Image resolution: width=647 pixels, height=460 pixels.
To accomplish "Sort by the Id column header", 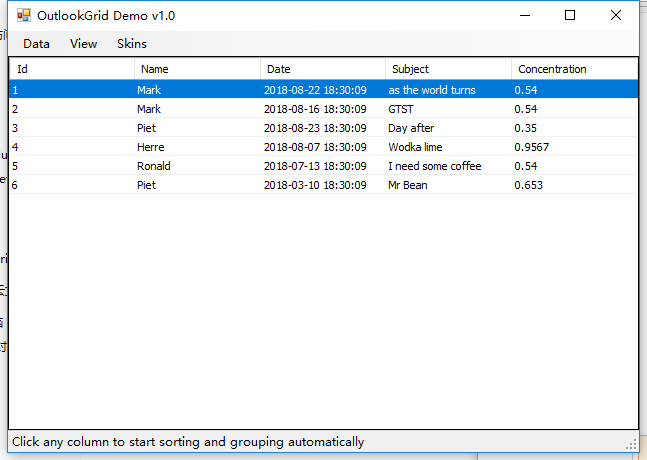I will point(72,69).
